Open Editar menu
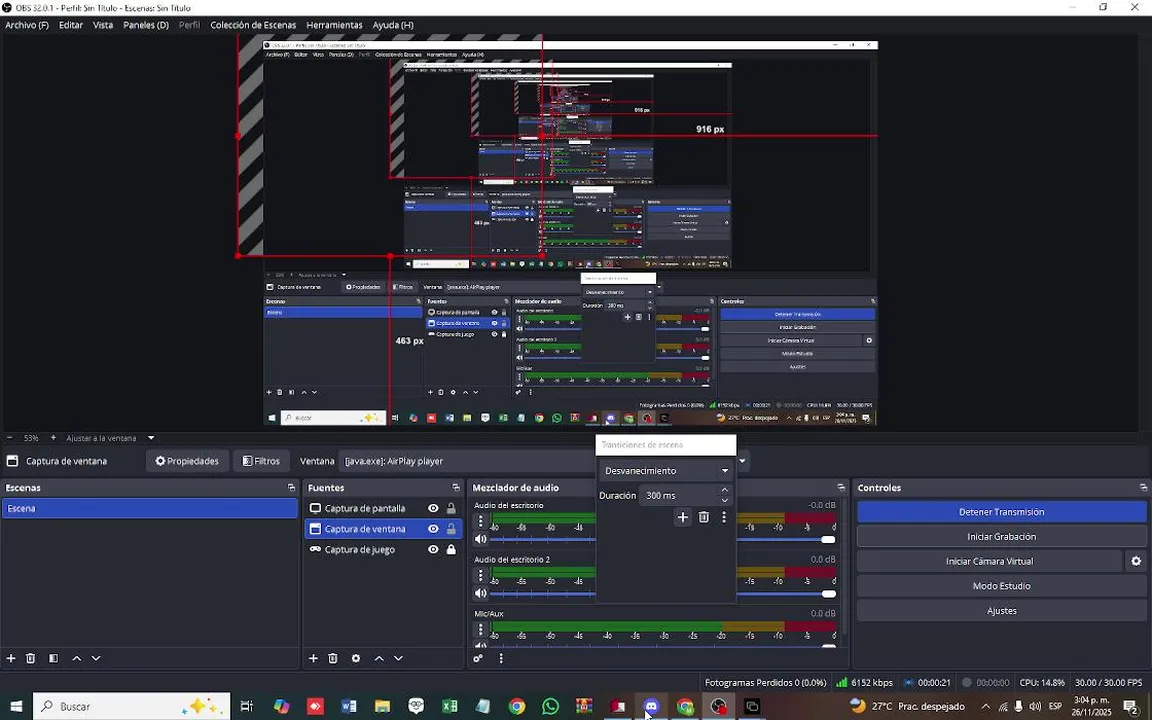Screen dimensions: 1152x720 pyautogui.click(x=71, y=25)
